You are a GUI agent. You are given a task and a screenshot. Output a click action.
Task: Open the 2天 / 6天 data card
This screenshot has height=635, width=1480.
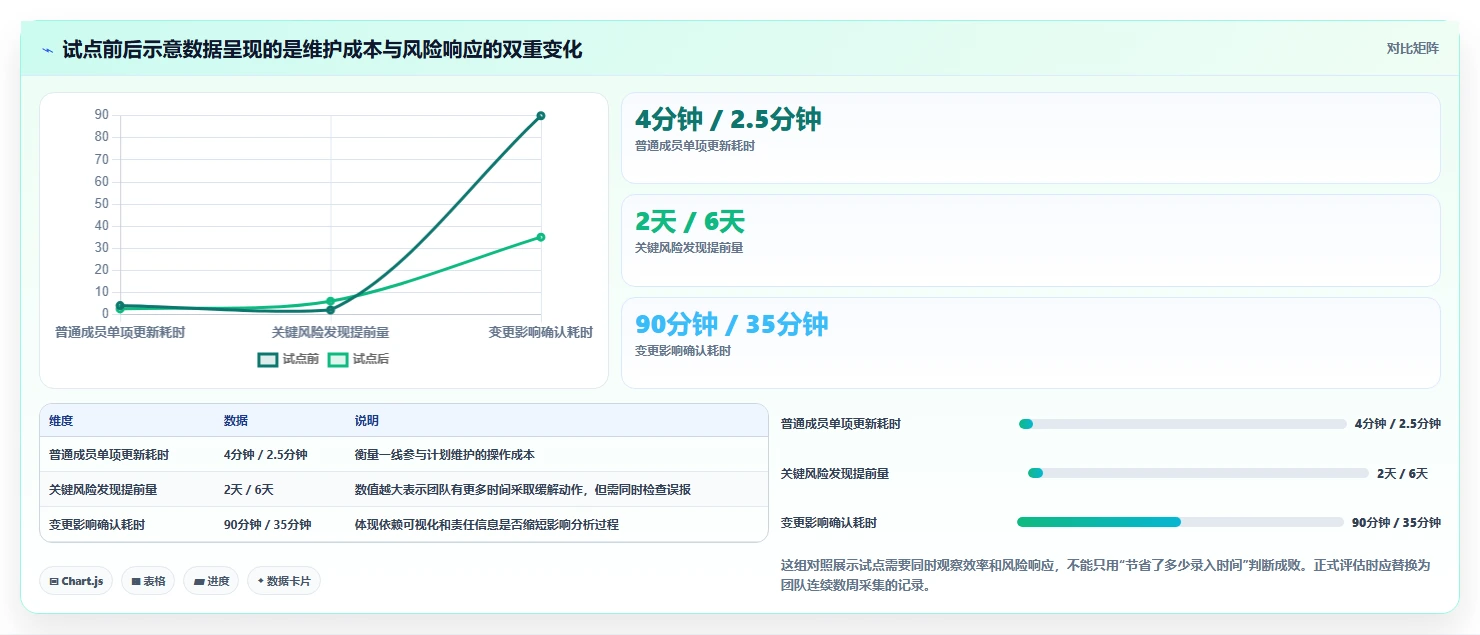(1031, 241)
